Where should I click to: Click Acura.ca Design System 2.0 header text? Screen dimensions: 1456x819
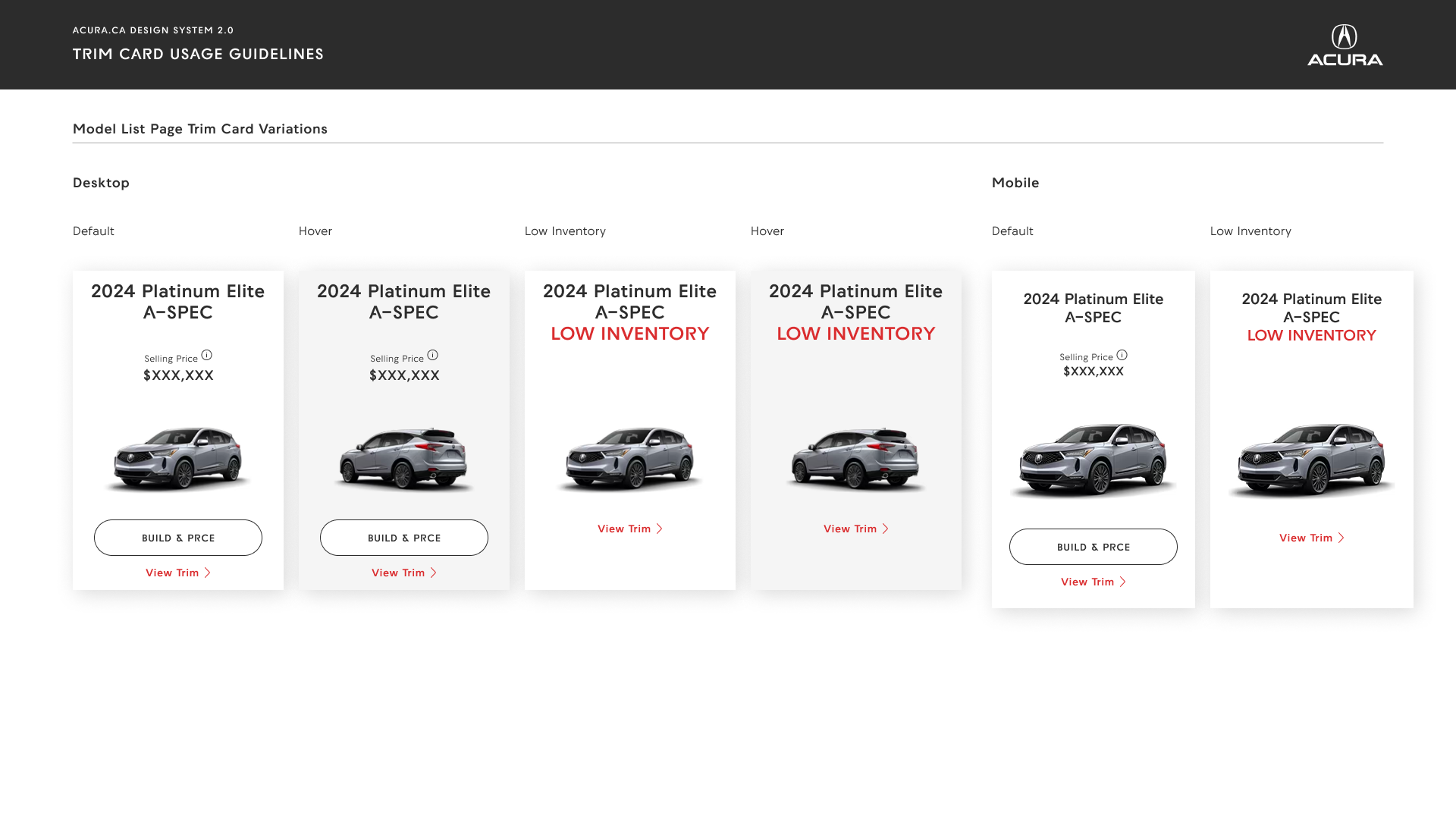click(x=153, y=30)
